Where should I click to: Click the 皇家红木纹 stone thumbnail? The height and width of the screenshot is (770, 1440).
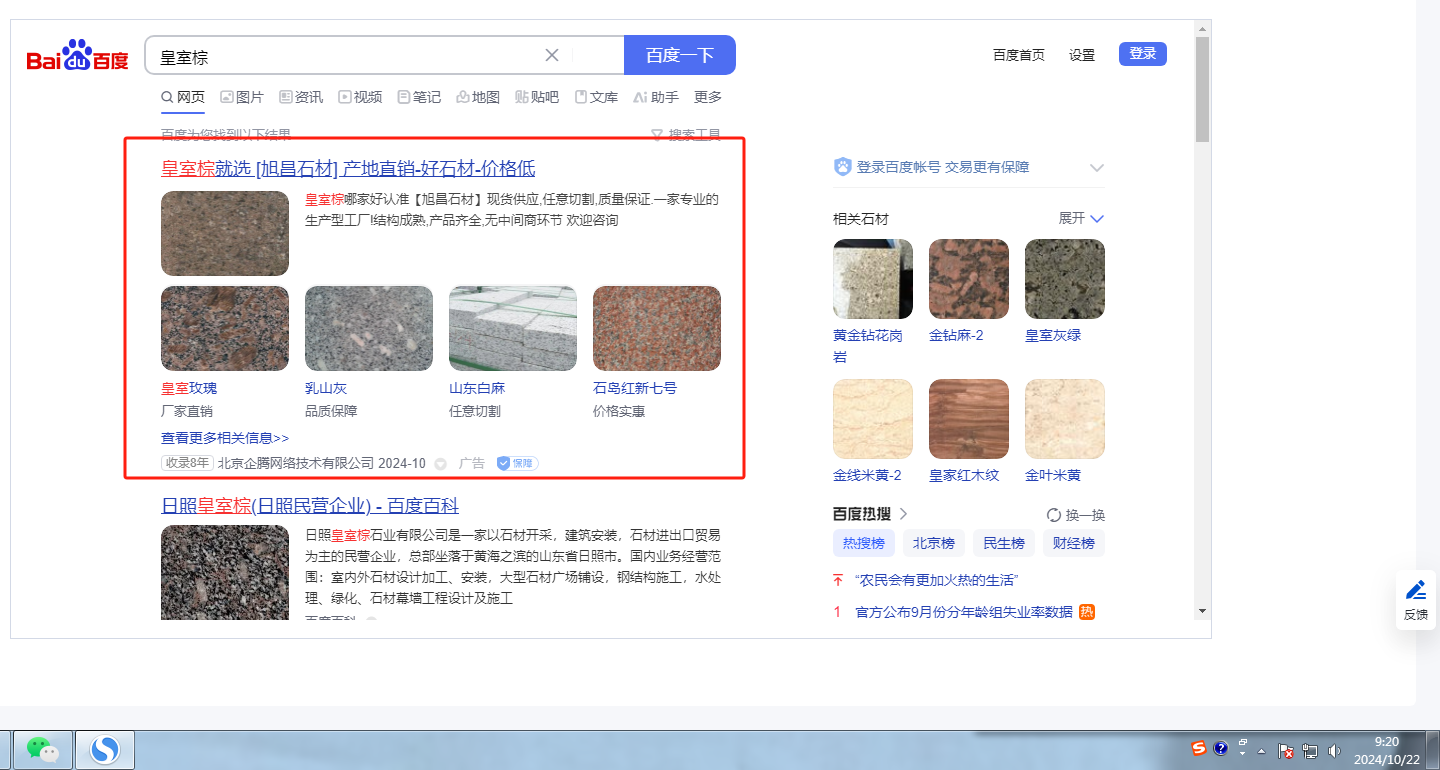tap(968, 418)
